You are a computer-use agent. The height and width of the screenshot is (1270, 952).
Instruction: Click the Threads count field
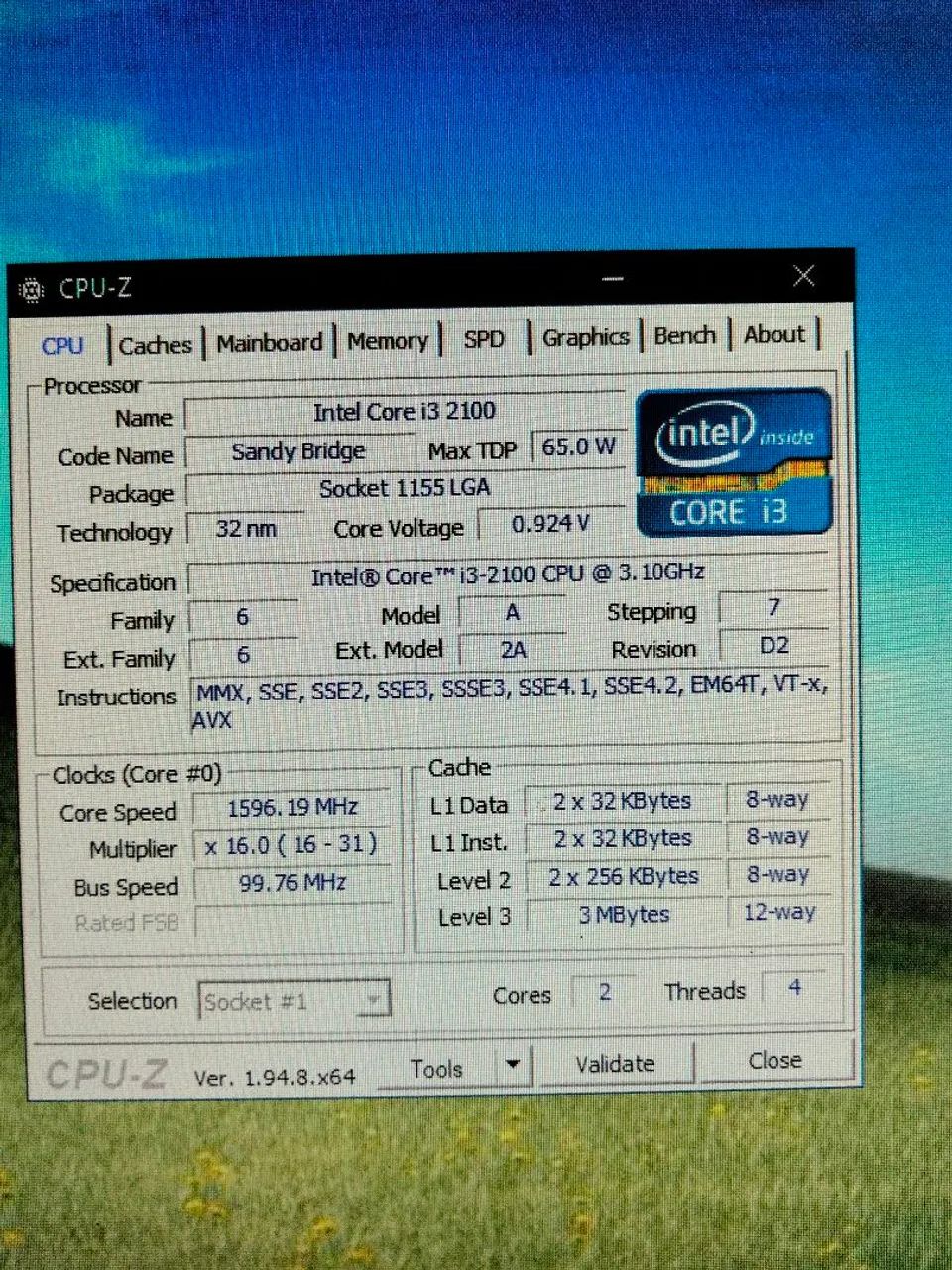click(x=794, y=988)
